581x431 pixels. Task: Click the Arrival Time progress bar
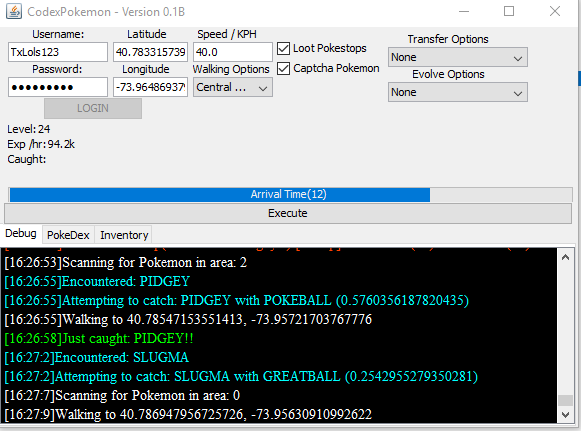tap(290, 194)
